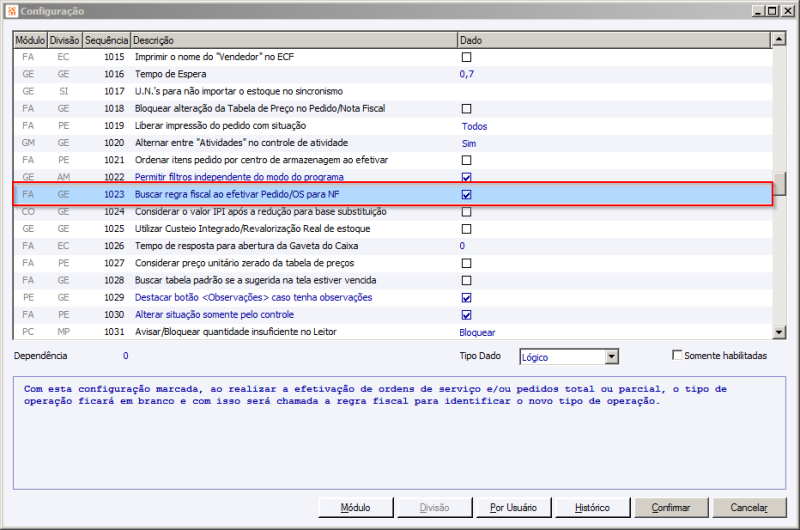Check Considerar o valor IPI após a redução
This screenshot has height=530, width=800.
pyautogui.click(x=466, y=212)
